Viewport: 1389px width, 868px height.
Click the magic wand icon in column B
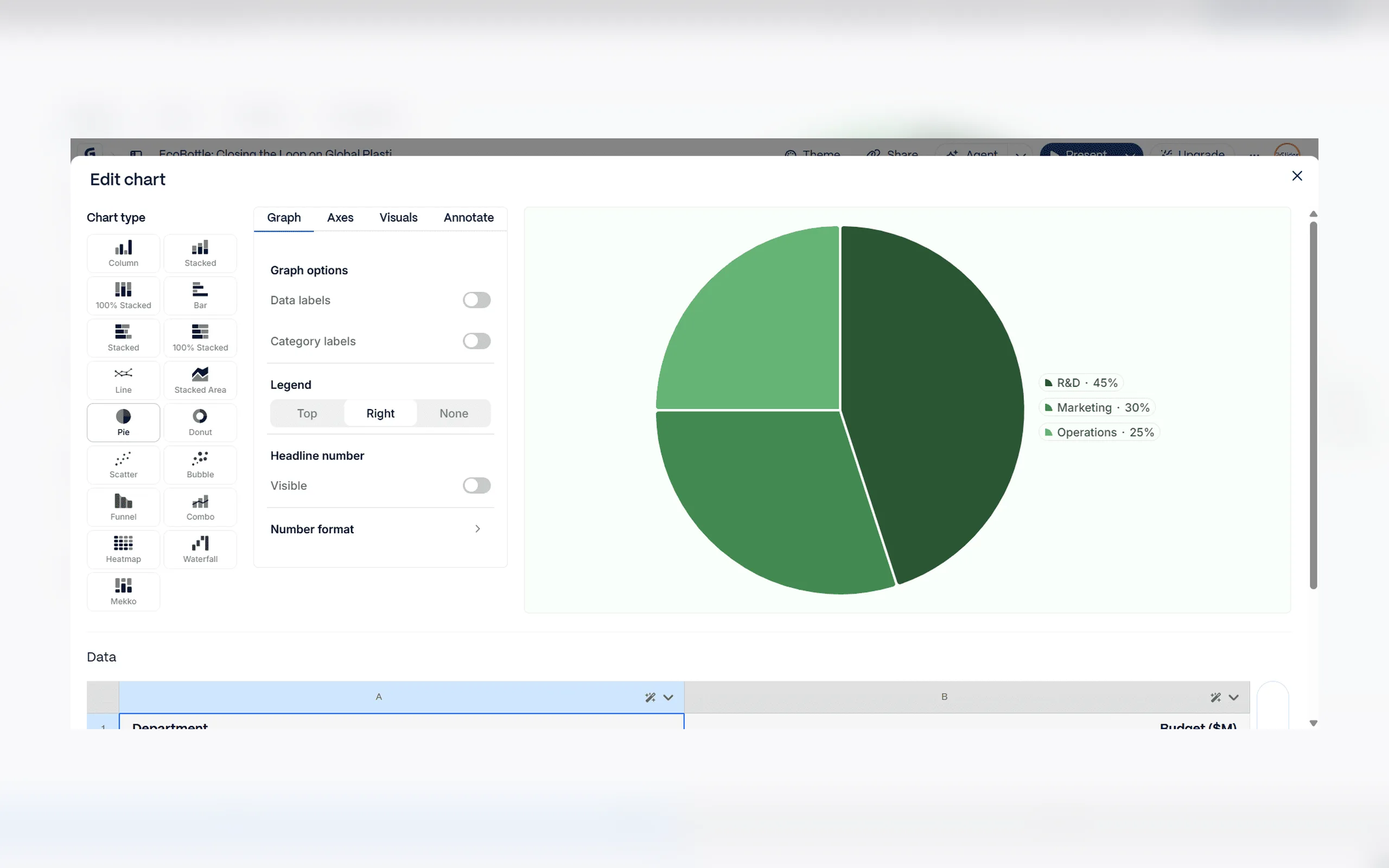1215,698
